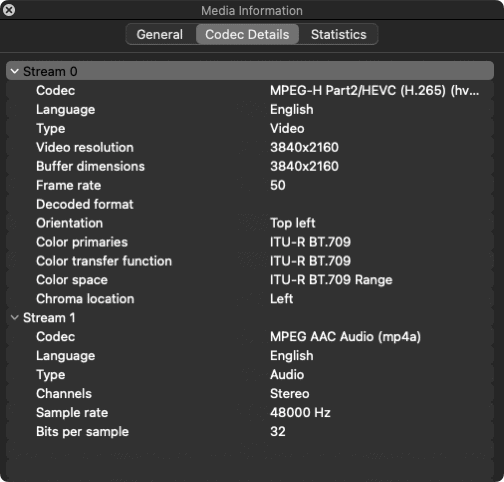Viewport: 504px width, 482px height.
Task: Select the Sample rate row
Action: pos(250,412)
